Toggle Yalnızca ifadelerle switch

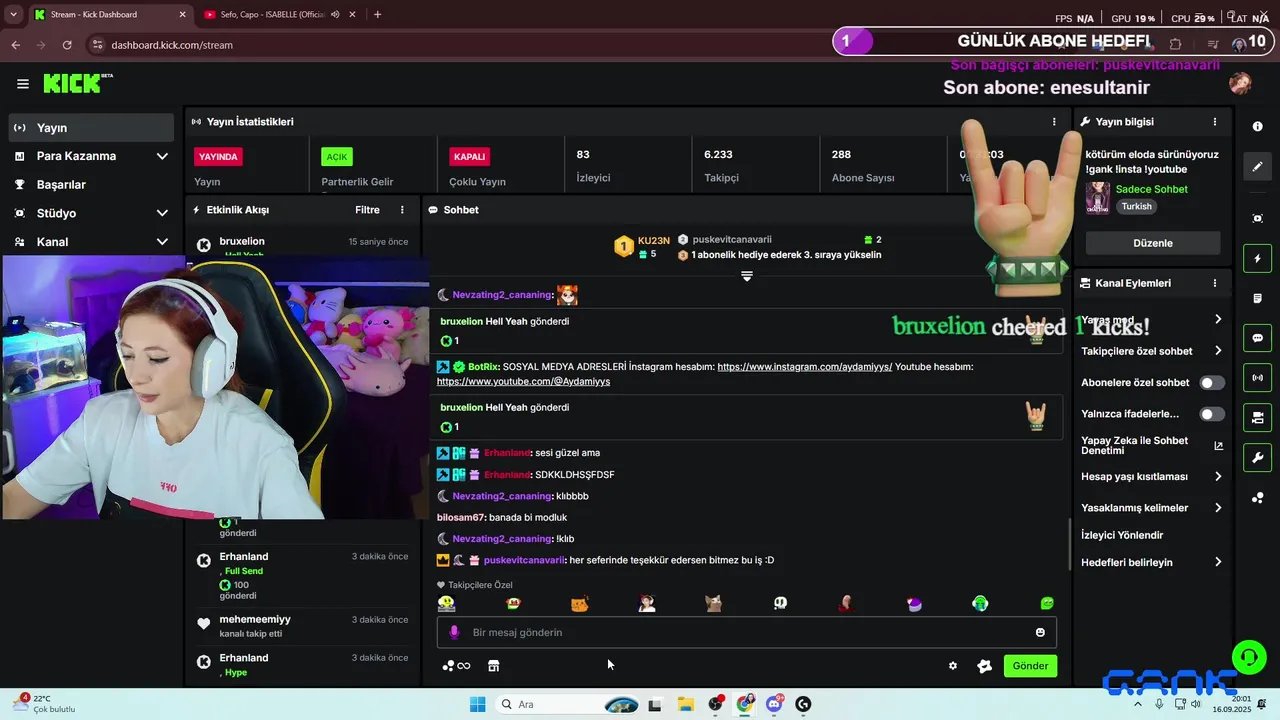pos(1212,414)
